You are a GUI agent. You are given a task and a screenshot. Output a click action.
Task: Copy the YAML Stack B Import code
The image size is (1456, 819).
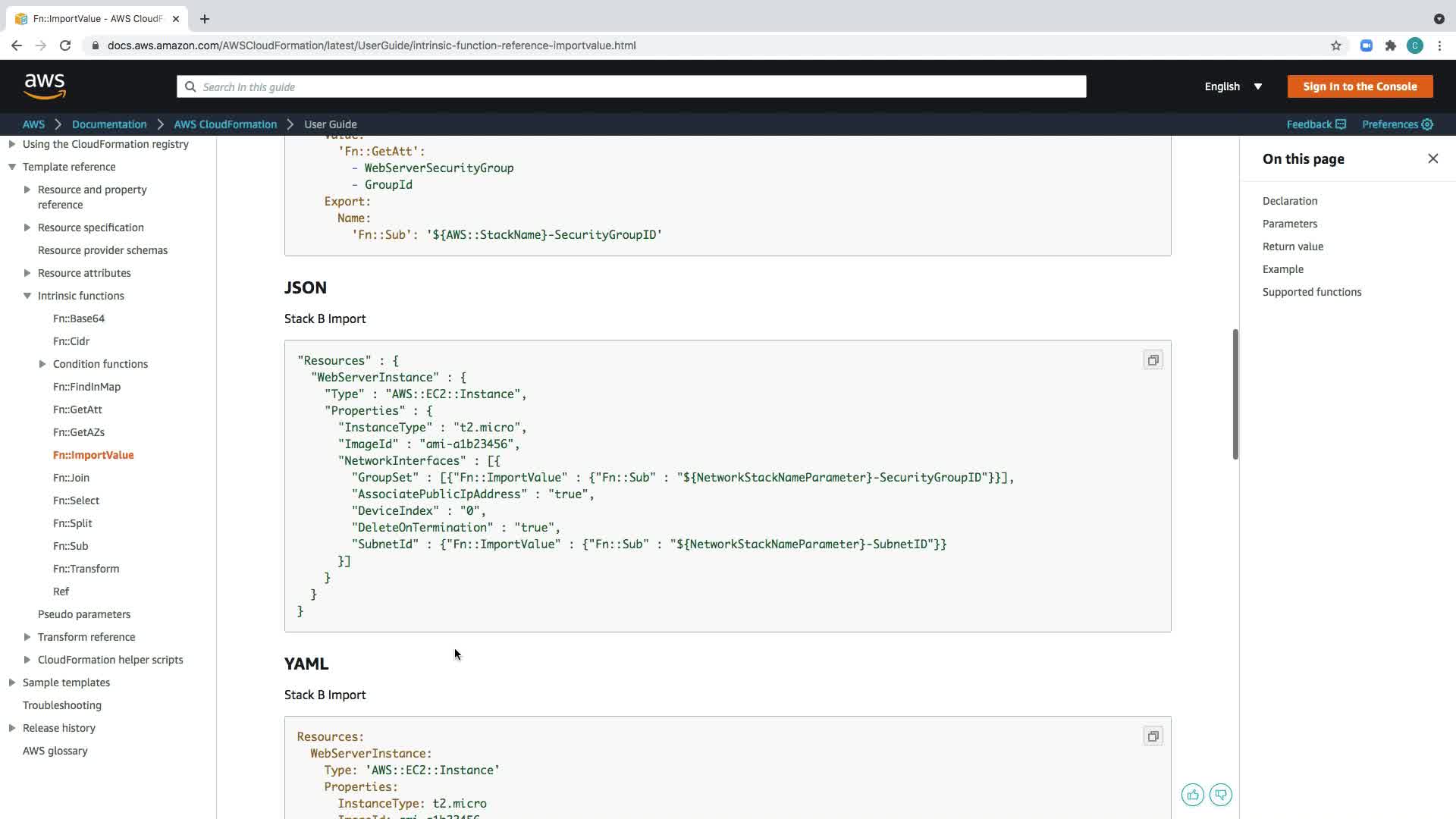[1153, 736]
